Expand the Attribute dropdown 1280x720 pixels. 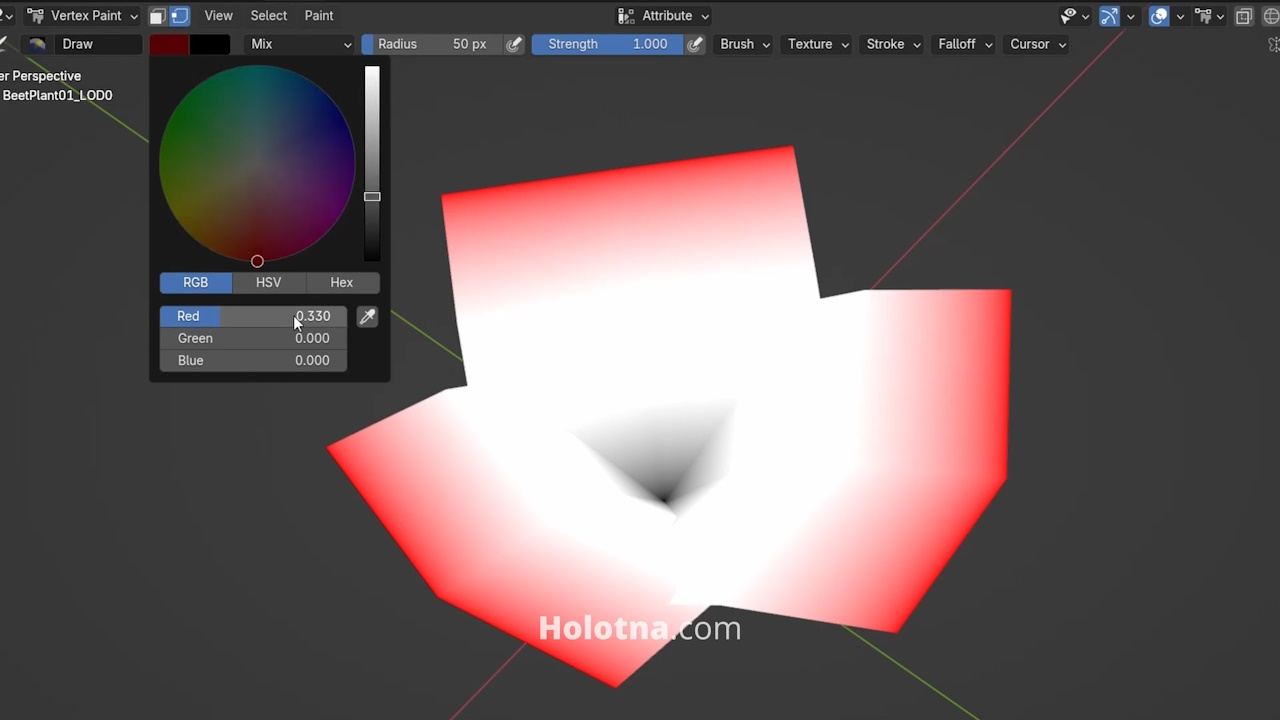(663, 16)
